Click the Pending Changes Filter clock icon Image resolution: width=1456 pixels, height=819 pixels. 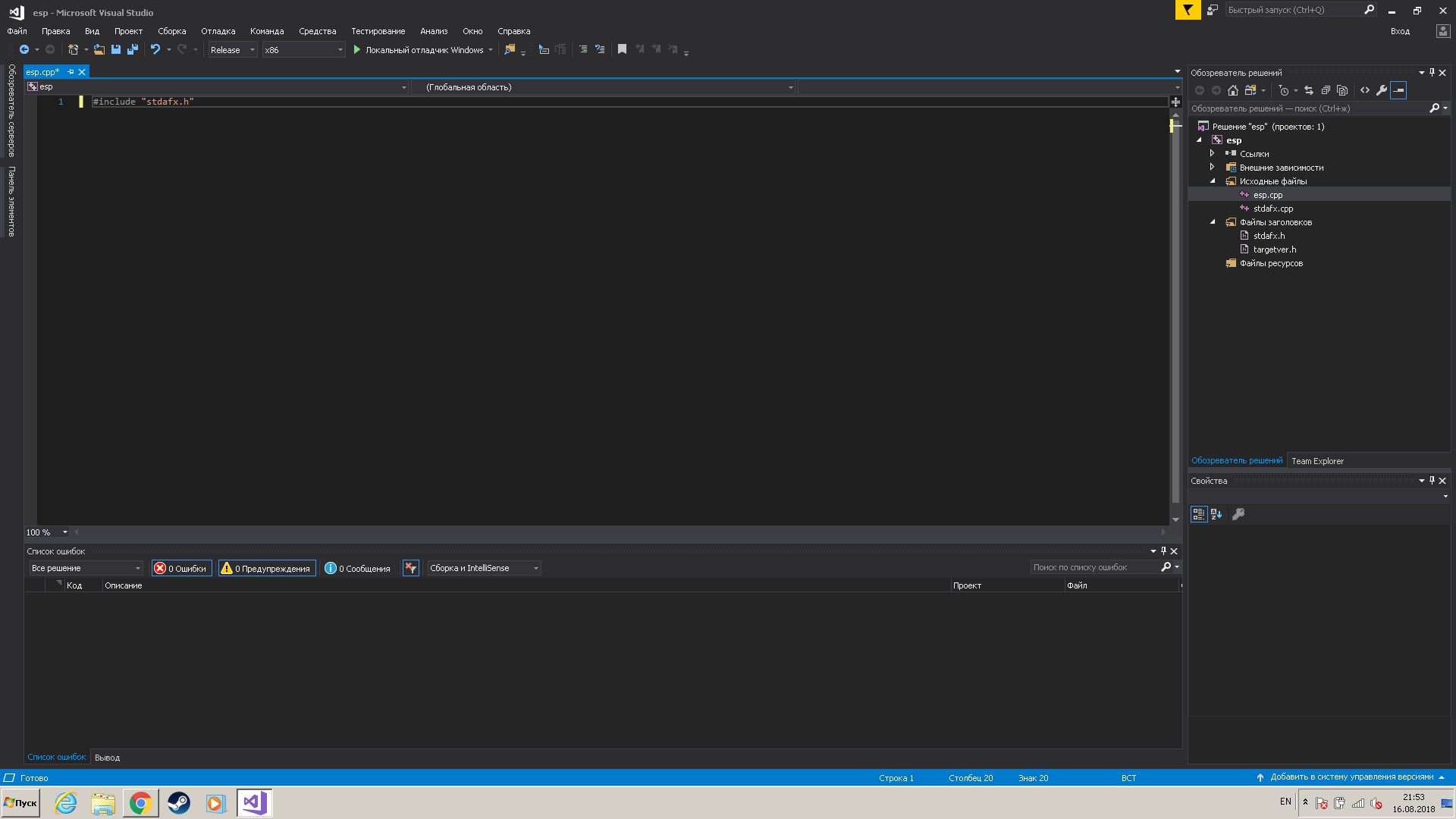[1284, 90]
